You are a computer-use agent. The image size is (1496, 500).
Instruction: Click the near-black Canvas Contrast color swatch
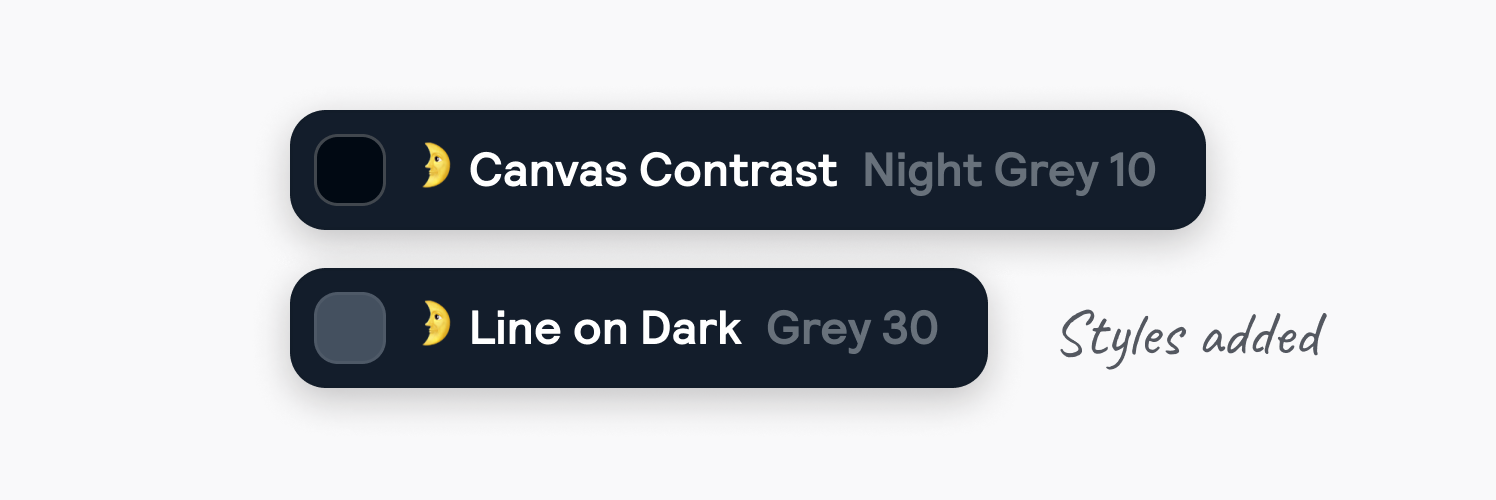(x=350, y=170)
